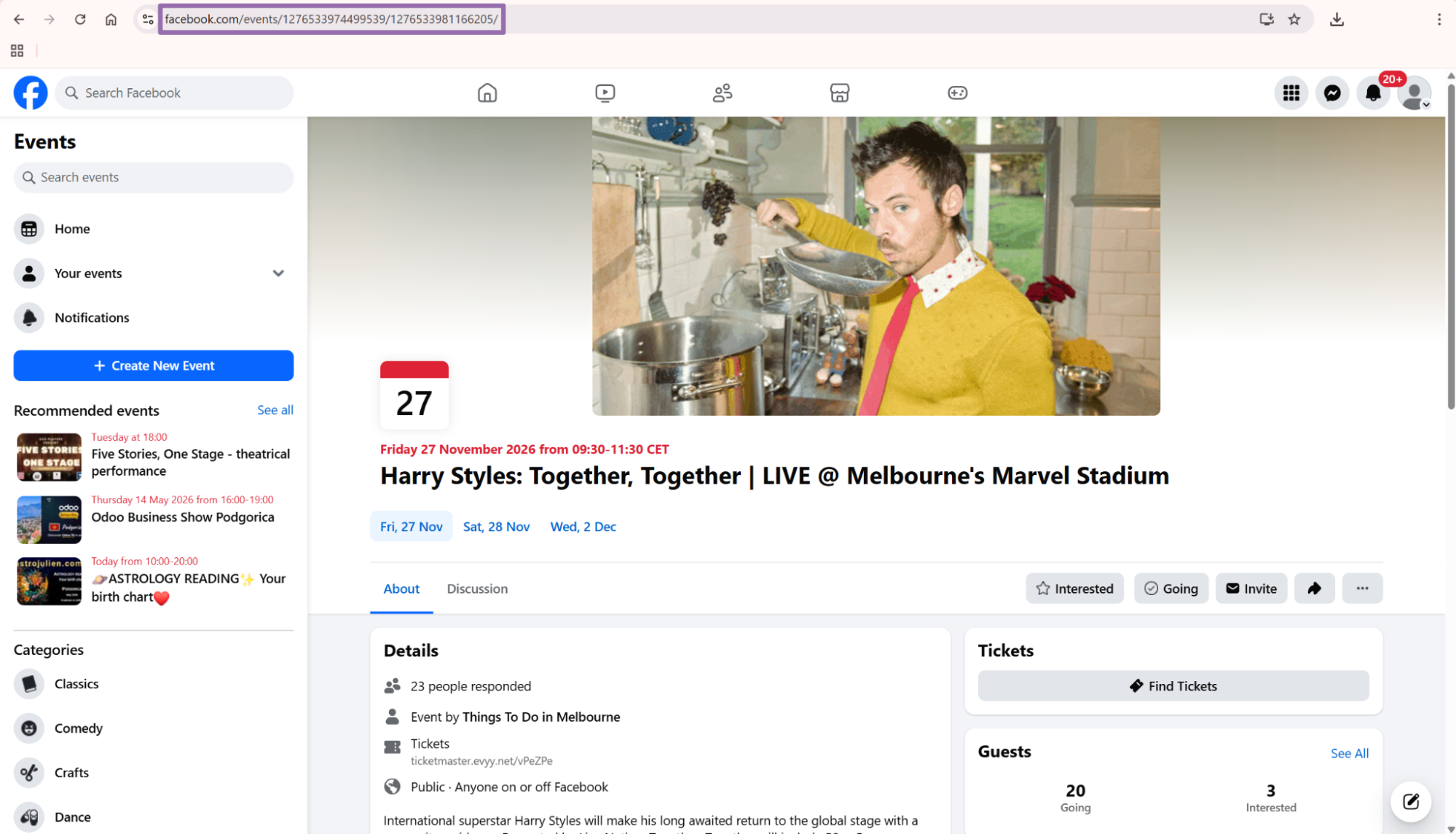The height and width of the screenshot is (834, 1456).
Task: Switch to the Discussion tab
Action: tap(477, 589)
